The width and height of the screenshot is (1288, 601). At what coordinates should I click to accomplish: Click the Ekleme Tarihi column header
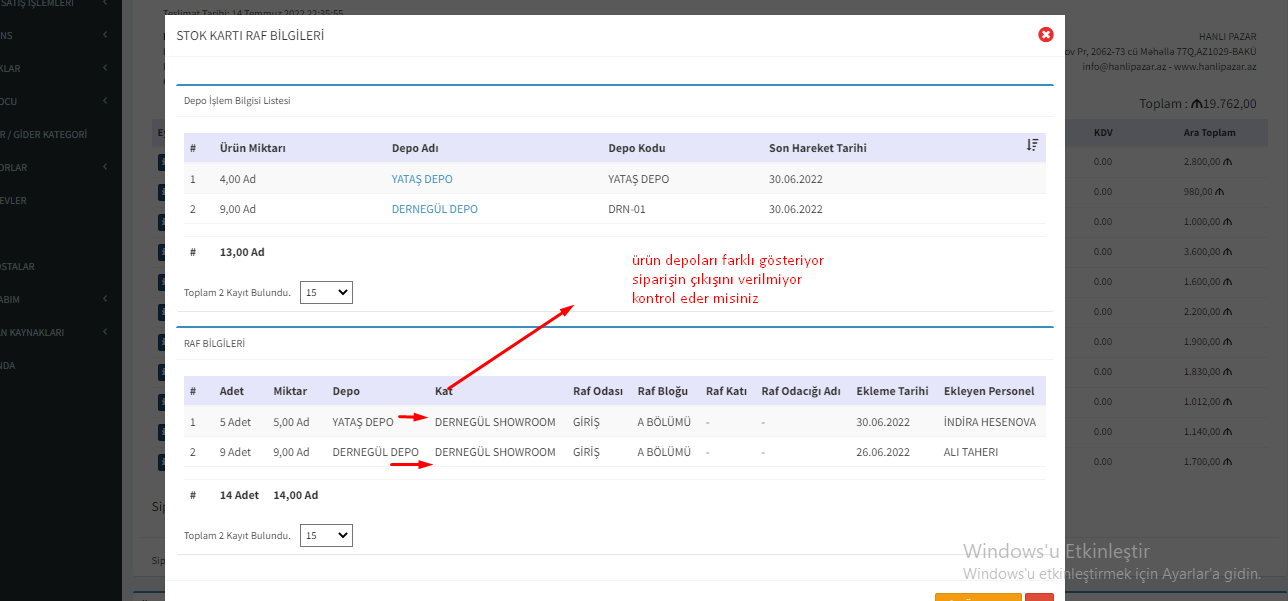(x=892, y=391)
